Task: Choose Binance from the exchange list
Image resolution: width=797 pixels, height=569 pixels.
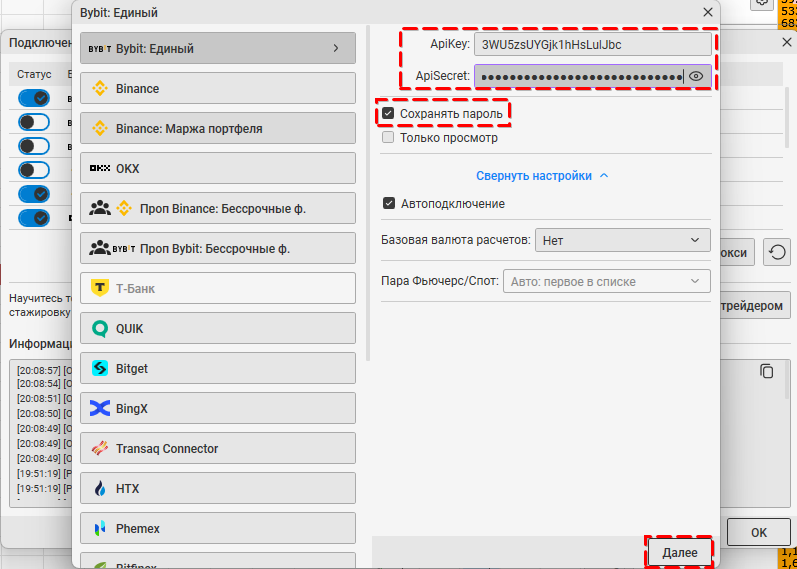Action: click(x=218, y=88)
